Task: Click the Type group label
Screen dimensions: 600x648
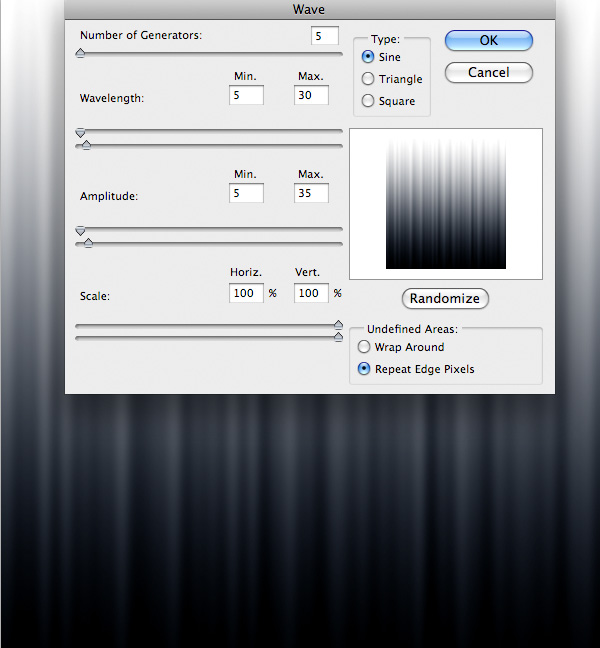Action: point(385,39)
